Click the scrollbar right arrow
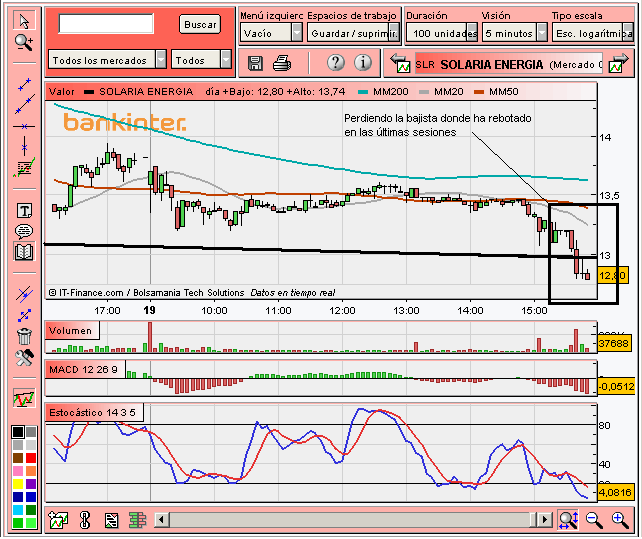The width and height of the screenshot is (642, 539). click(544, 520)
